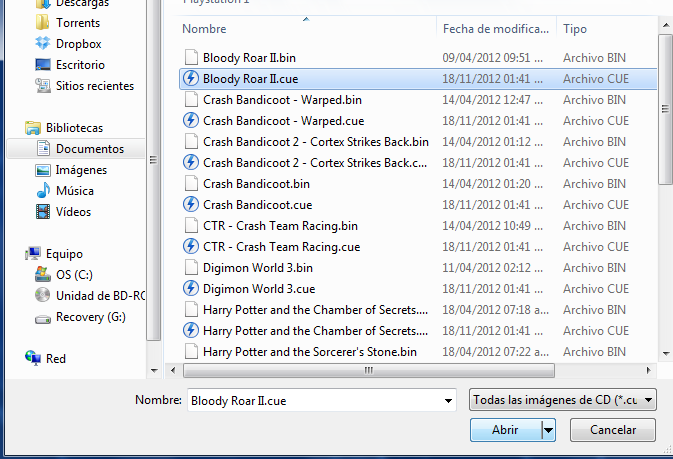Viewport: 673px width, 459px height.
Task: Select Harry Potter Chamber of Secrets CUE entry
Action: click(315, 331)
